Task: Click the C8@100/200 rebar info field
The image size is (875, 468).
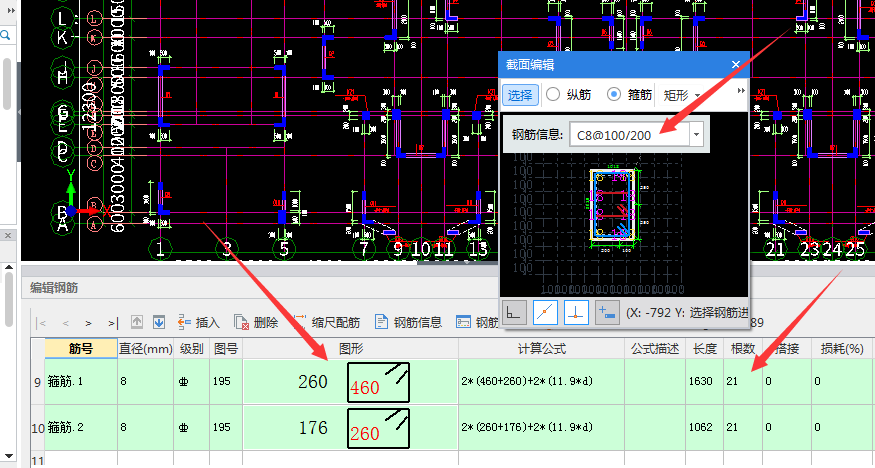Action: pos(629,134)
